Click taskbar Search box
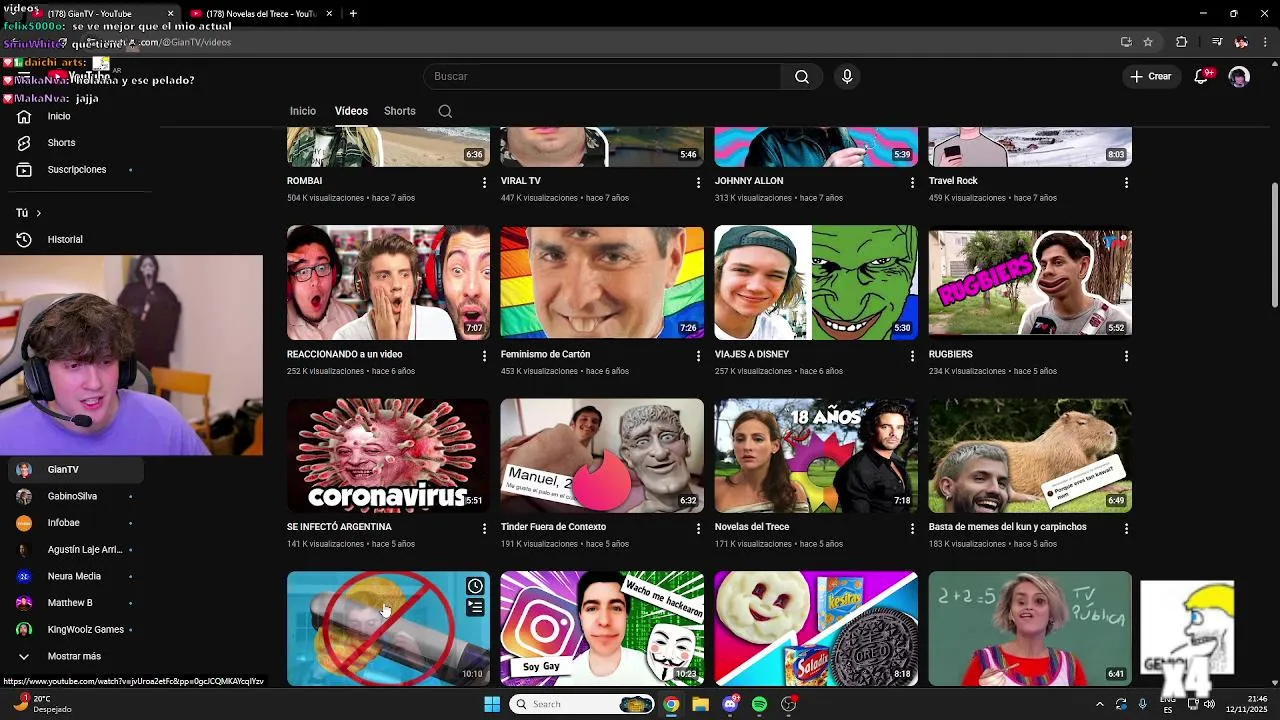1280x720 pixels. [x=582, y=704]
